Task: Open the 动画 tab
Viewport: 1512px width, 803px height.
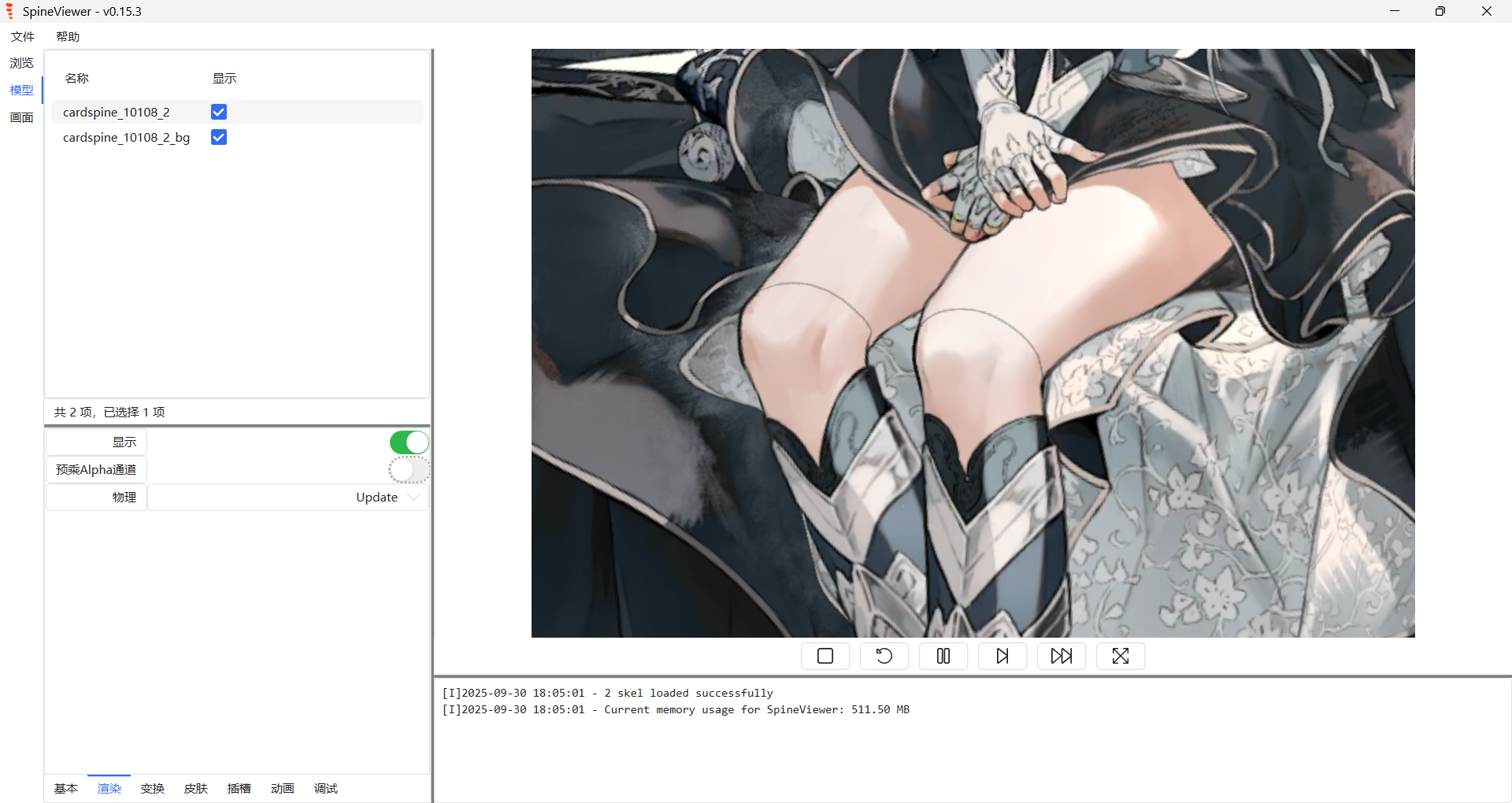Action: pos(283,788)
